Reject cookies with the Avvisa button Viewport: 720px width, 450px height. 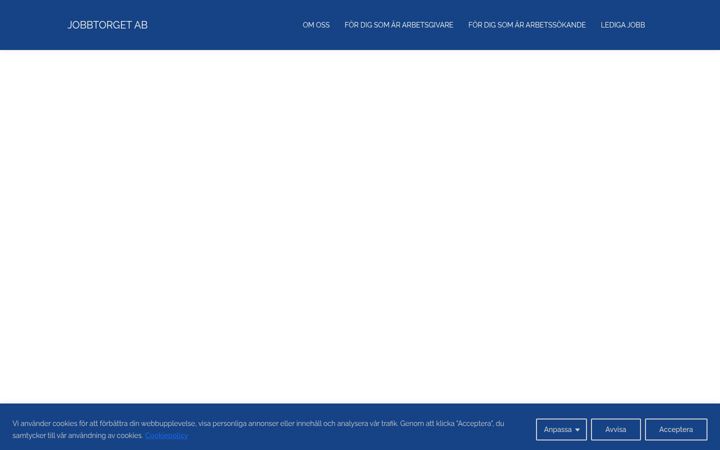coord(615,429)
